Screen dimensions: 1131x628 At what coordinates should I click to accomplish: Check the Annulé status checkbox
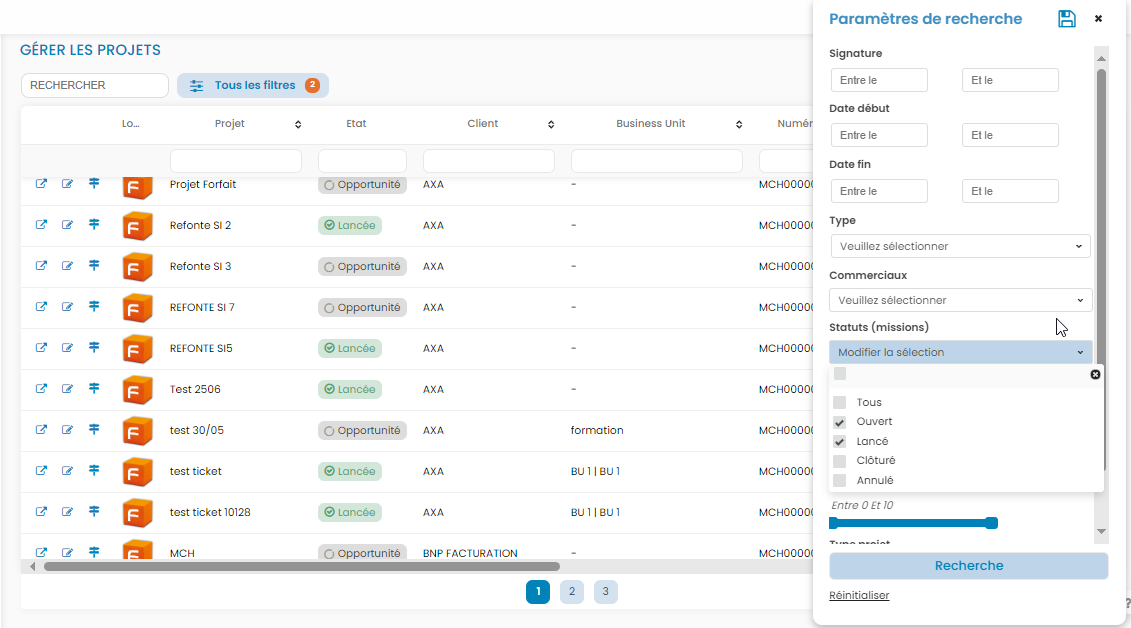tap(840, 480)
